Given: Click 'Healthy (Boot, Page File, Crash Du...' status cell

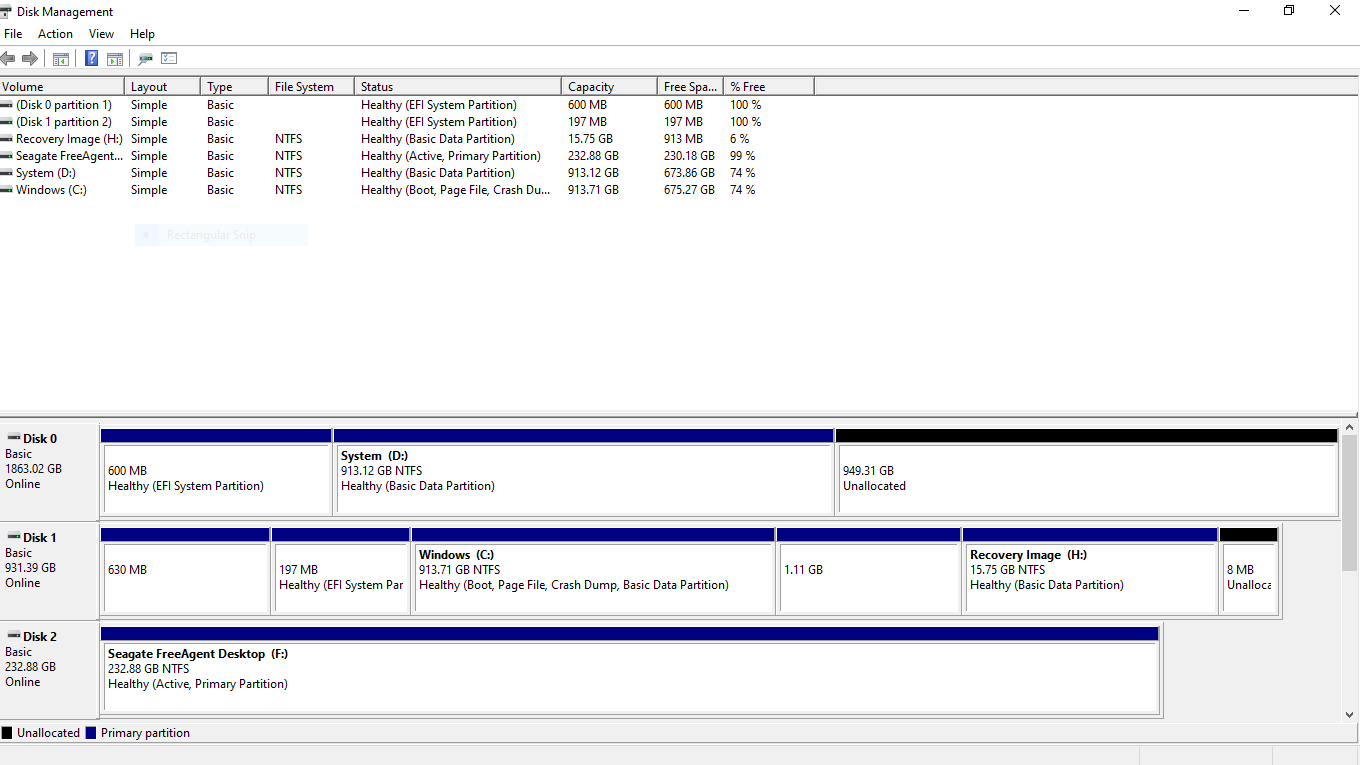Looking at the screenshot, I should point(456,190).
